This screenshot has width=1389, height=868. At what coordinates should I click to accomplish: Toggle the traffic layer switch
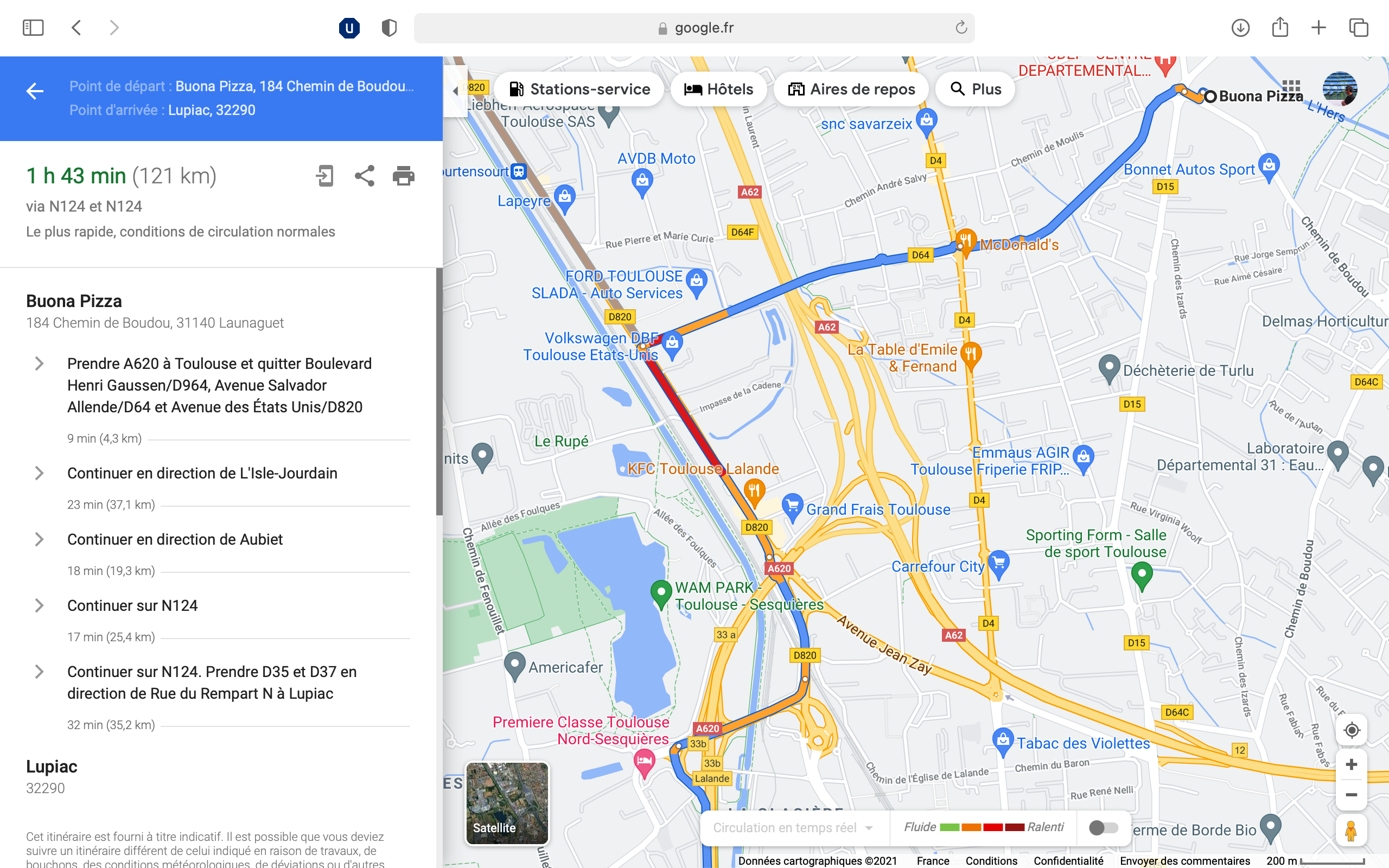pos(1103,827)
